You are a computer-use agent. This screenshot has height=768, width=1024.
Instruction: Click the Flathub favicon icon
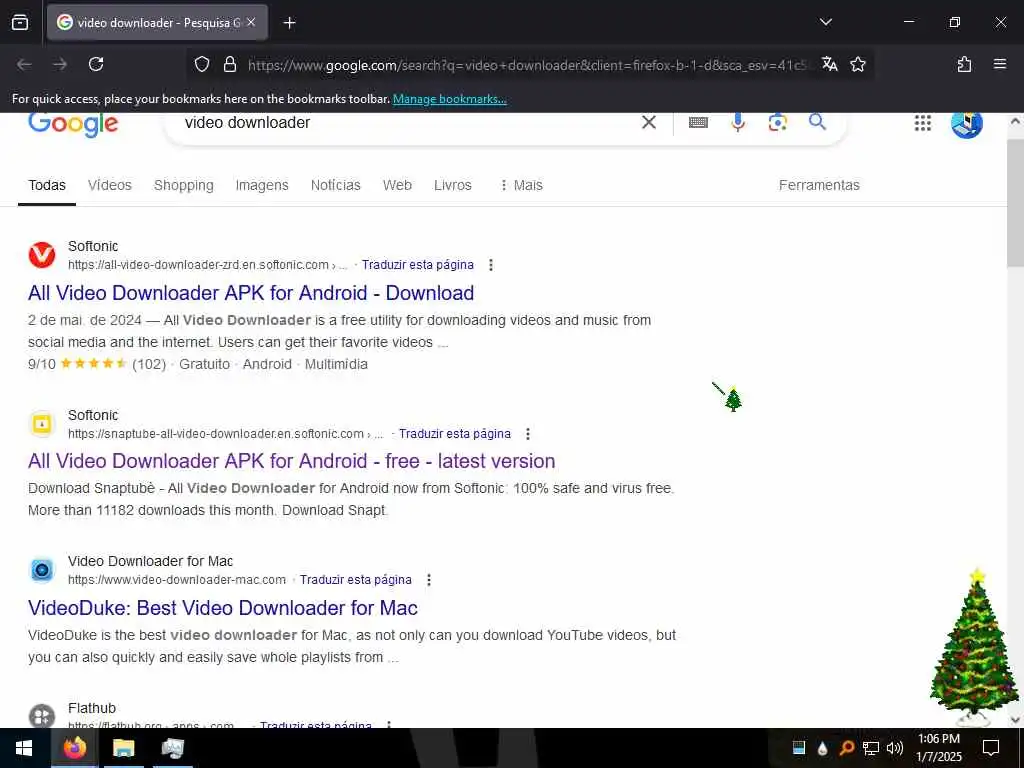click(x=42, y=716)
